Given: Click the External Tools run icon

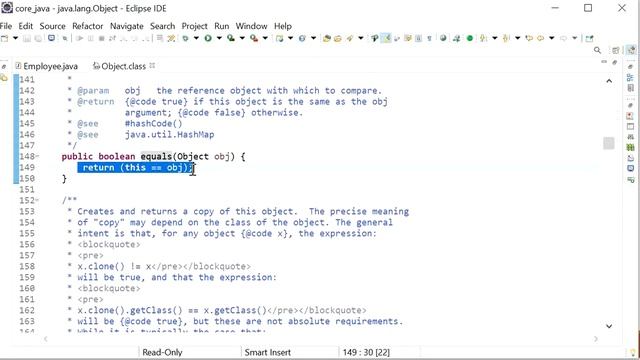Looking at the screenshot, I should click(254, 38).
